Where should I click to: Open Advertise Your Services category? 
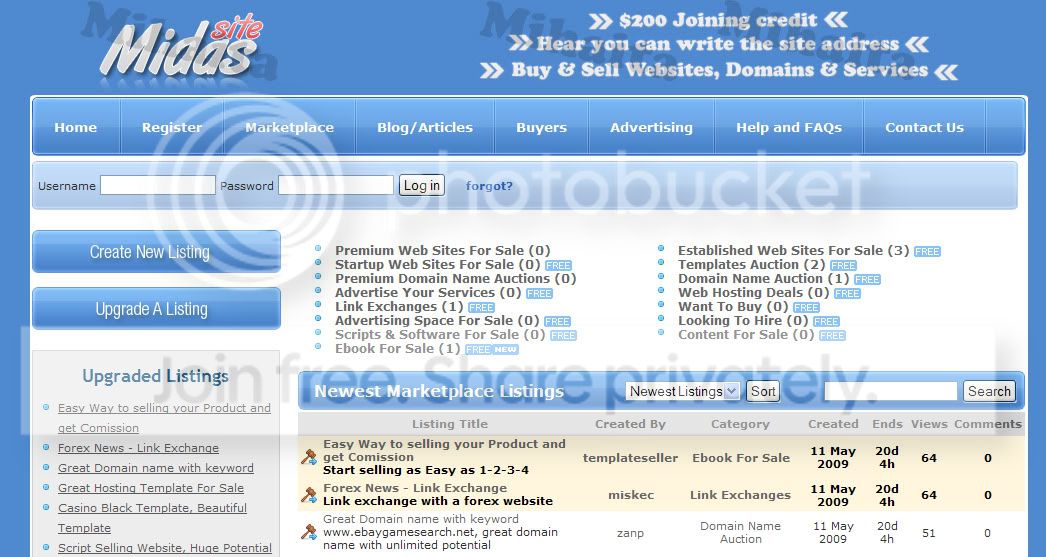point(428,293)
